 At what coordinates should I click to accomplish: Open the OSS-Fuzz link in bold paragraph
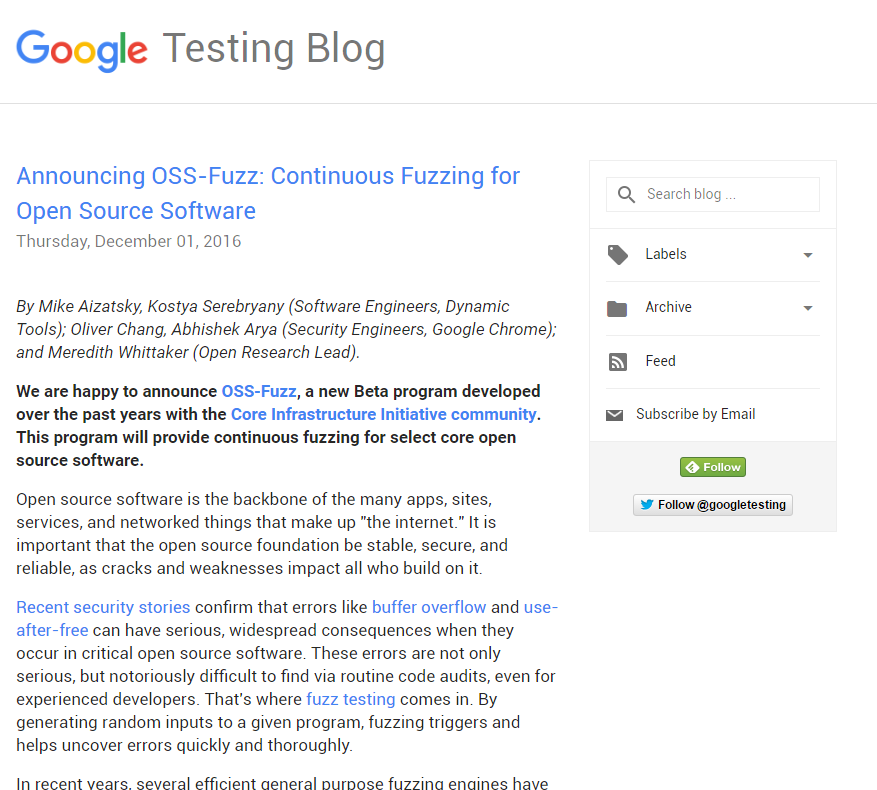[259, 391]
